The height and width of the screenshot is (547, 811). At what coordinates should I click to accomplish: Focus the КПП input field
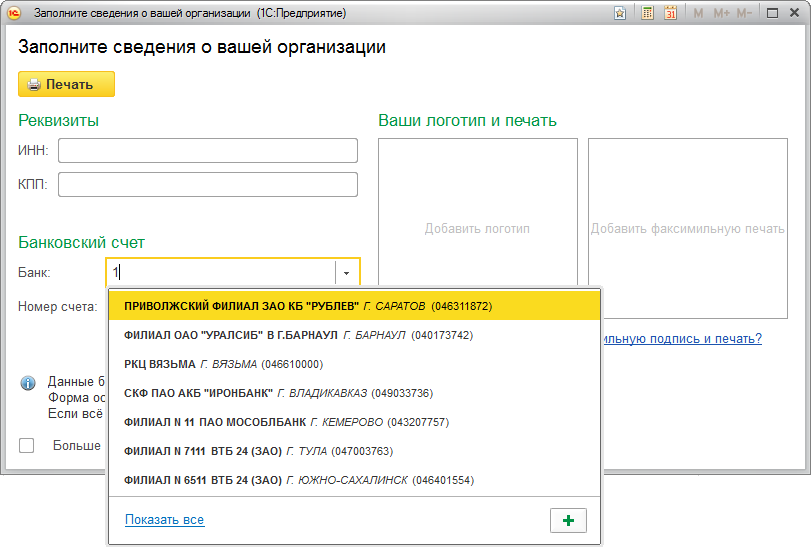click(x=208, y=185)
